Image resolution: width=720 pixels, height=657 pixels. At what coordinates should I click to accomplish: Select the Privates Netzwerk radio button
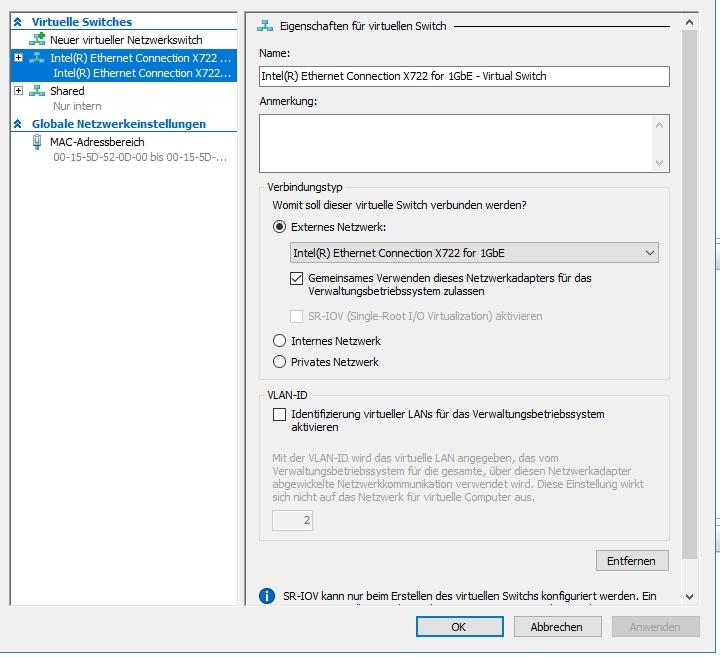coord(279,362)
